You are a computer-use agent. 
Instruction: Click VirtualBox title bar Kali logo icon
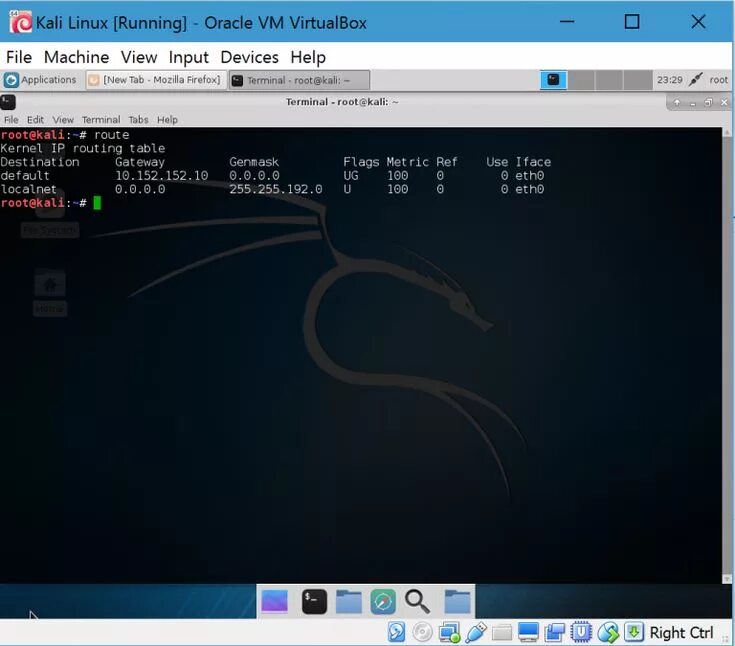[x=20, y=22]
